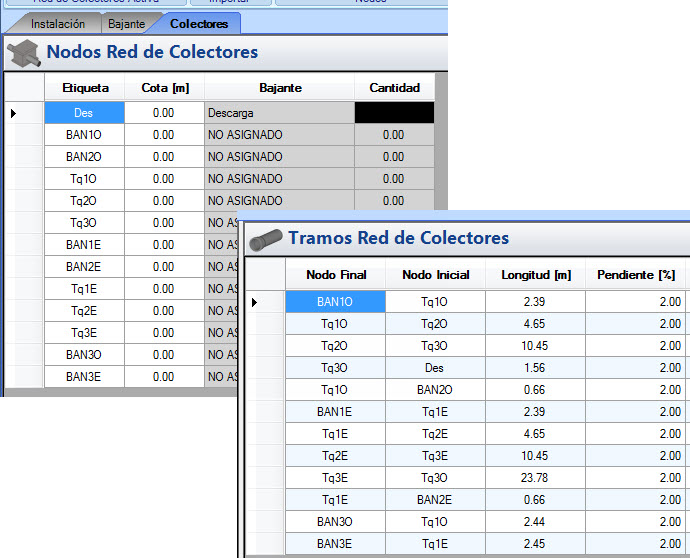Click the pipe icon beside Tramos Red de Colectores
The height and width of the screenshot is (558, 690).
tap(266, 239)
